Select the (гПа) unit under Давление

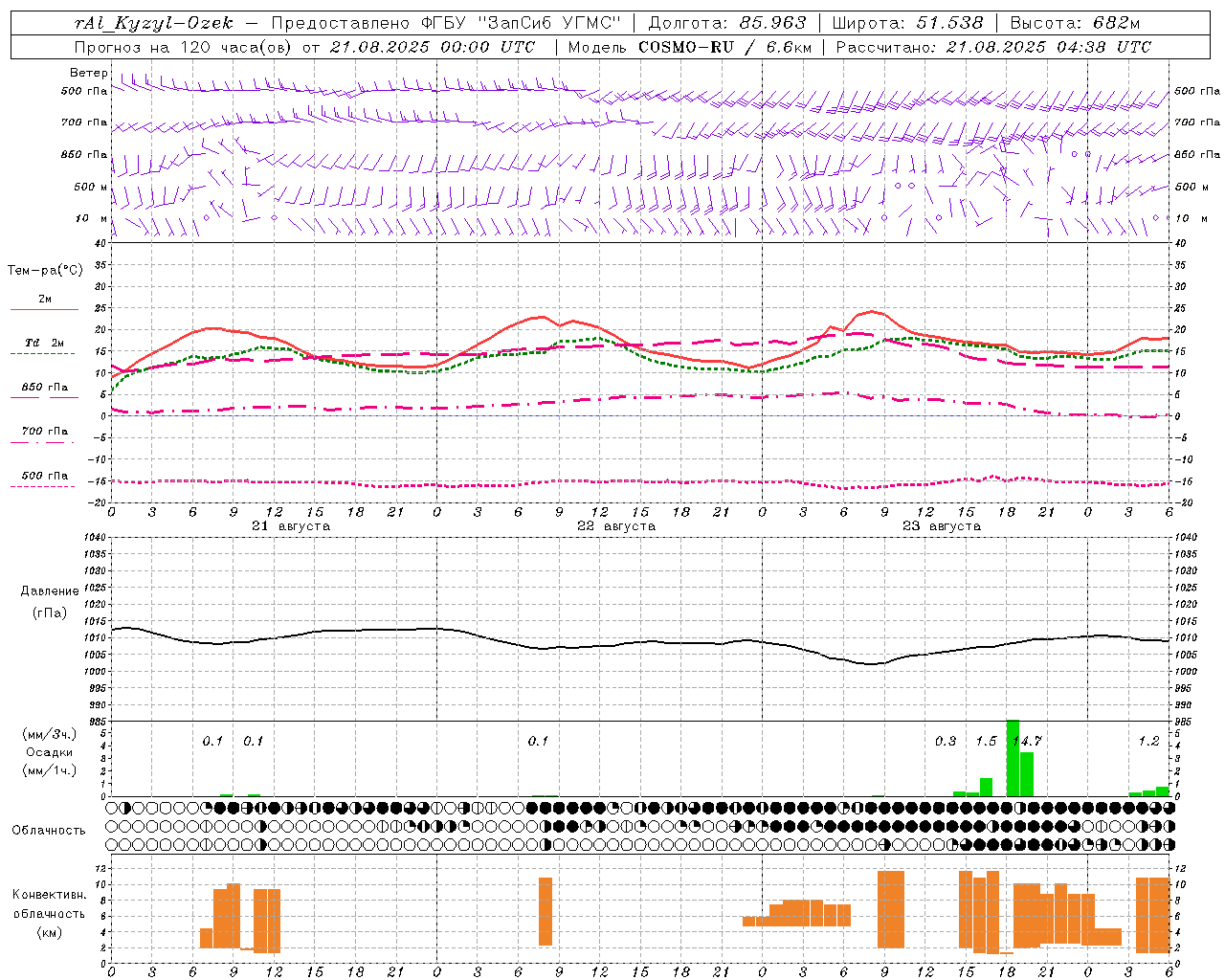(50, 612)
